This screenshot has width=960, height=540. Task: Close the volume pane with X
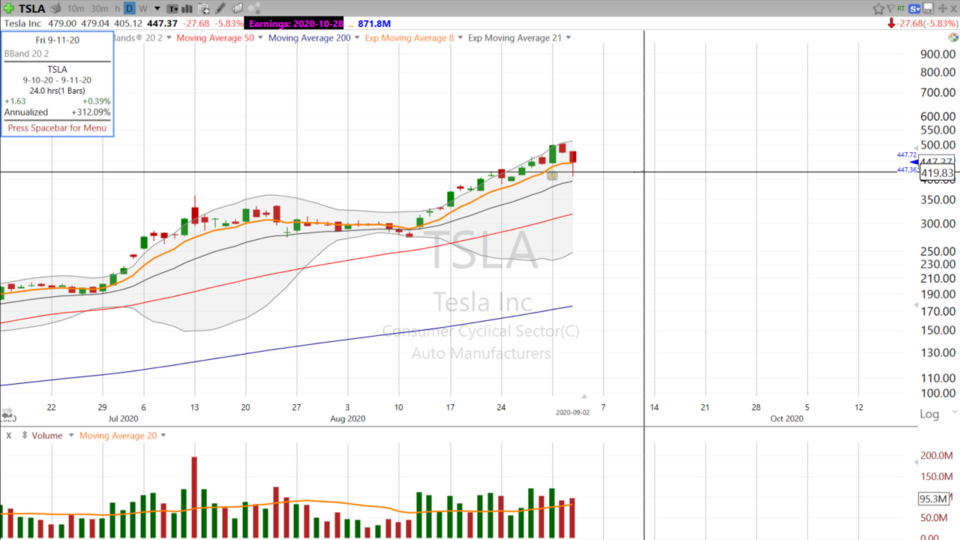click(x=8, y=435)
